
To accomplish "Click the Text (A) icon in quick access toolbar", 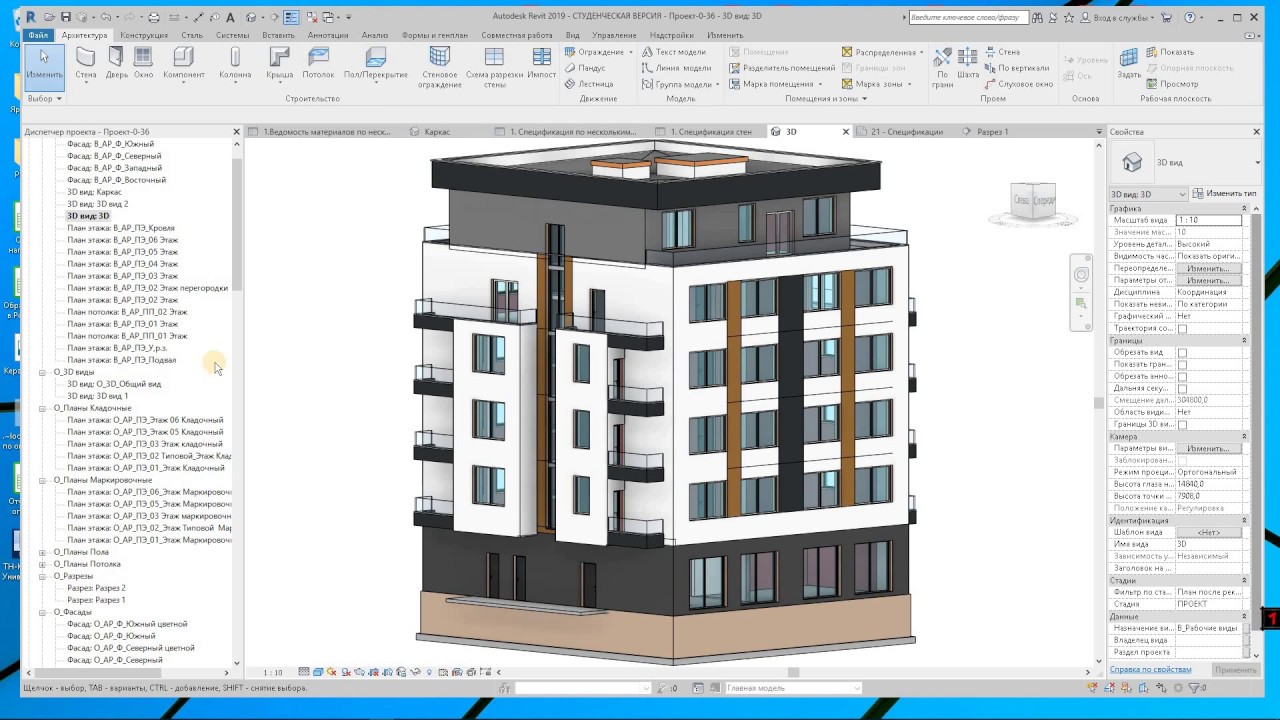I will click(232, 17).
